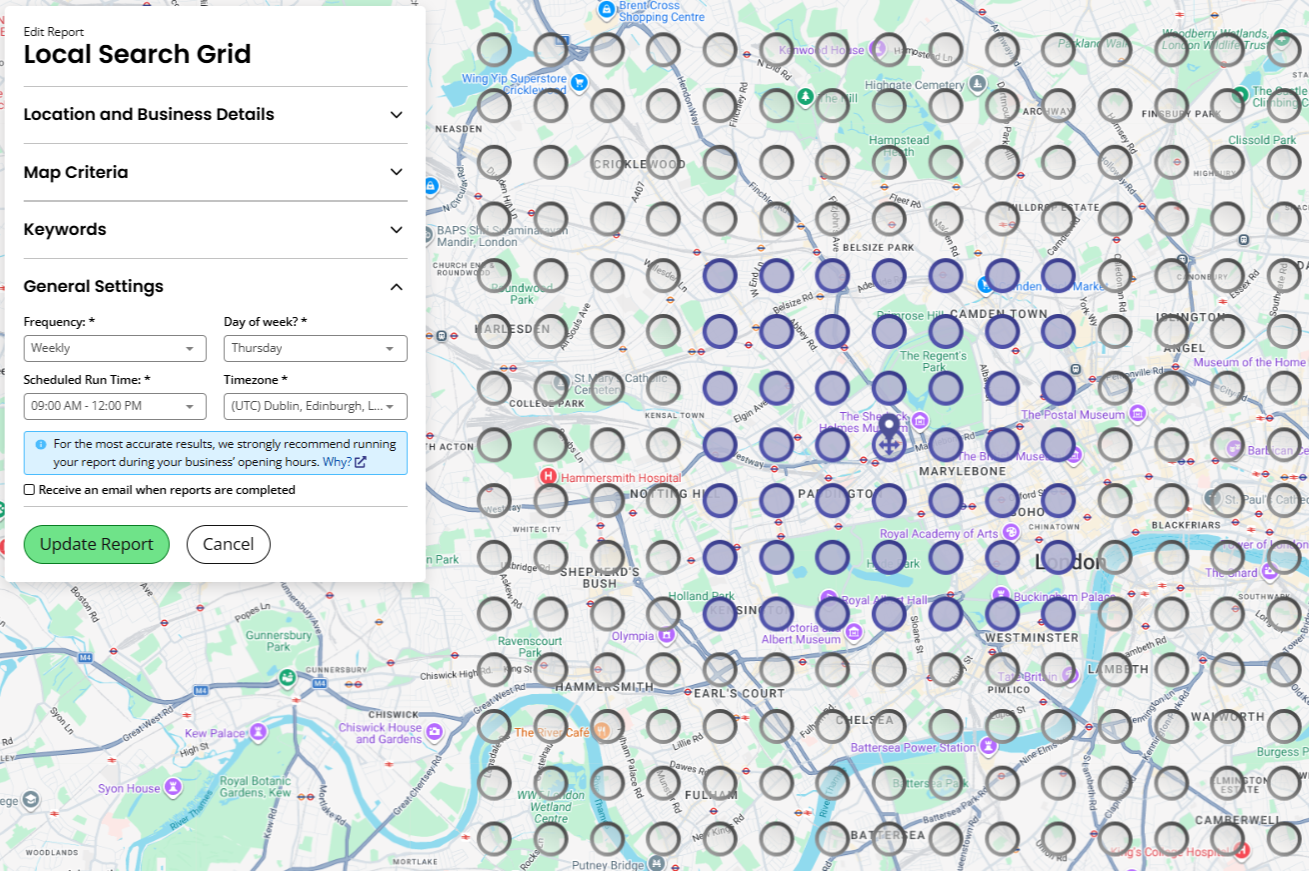Click the Edit Report label

coord(53,32)
